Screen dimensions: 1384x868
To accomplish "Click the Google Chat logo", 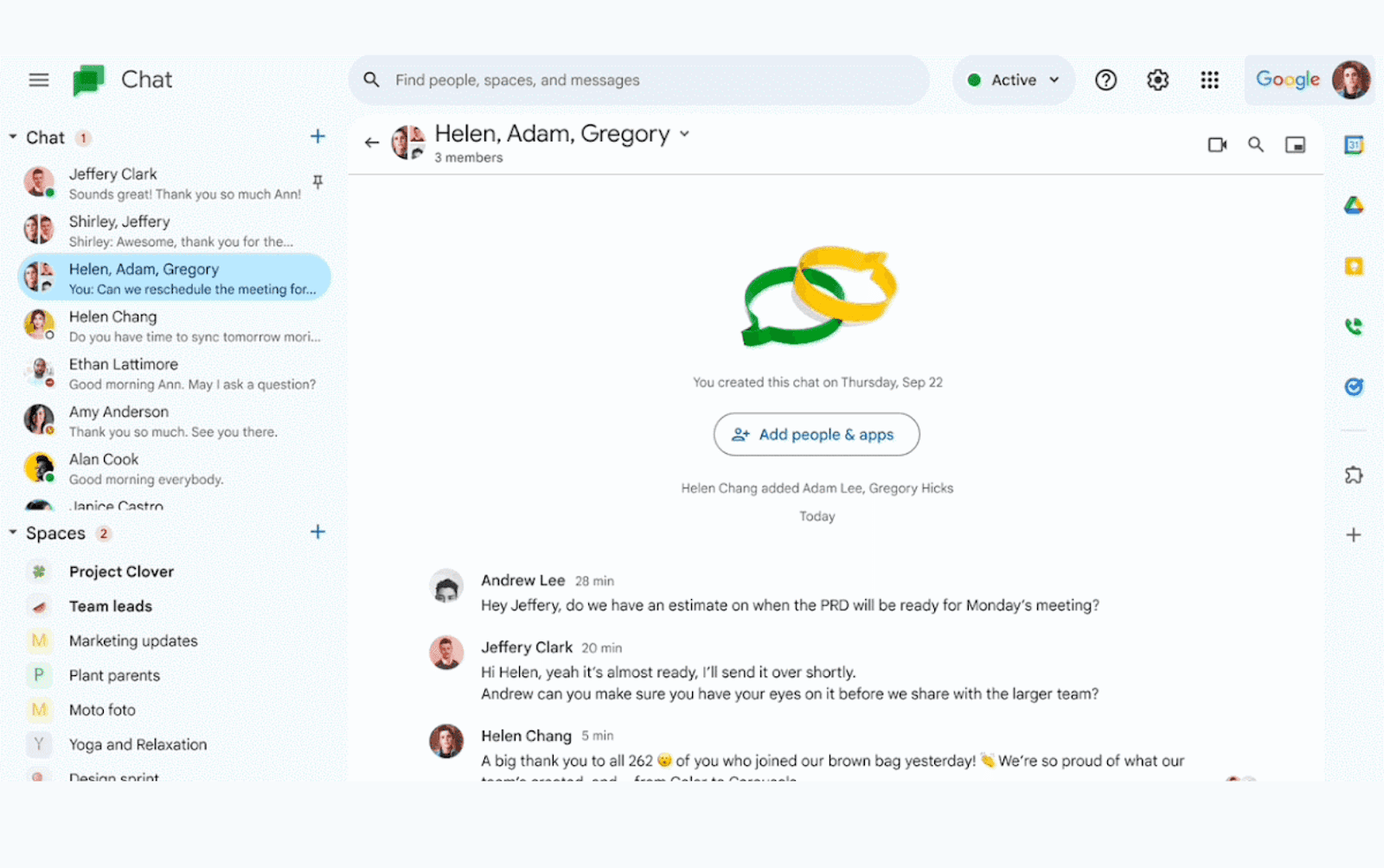I will click(88, 80).
